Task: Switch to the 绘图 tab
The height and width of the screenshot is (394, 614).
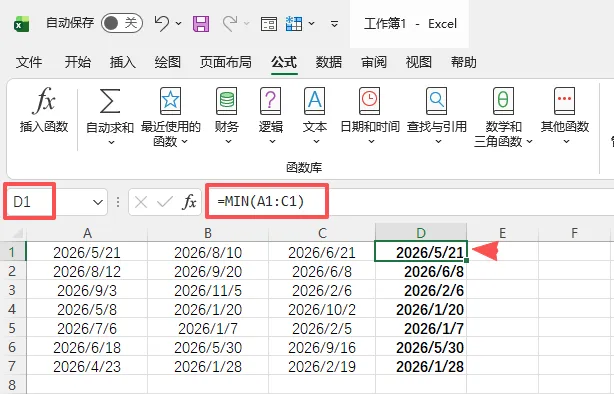Action: pyautogui.click(x=168, y=62)
